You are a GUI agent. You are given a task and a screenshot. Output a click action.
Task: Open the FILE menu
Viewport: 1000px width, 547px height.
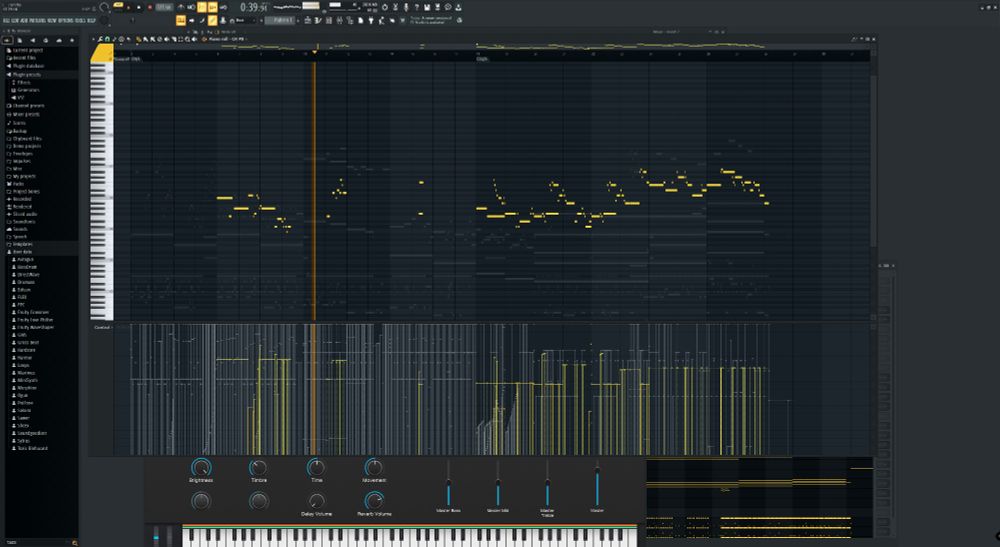click(x=7, y=20)
